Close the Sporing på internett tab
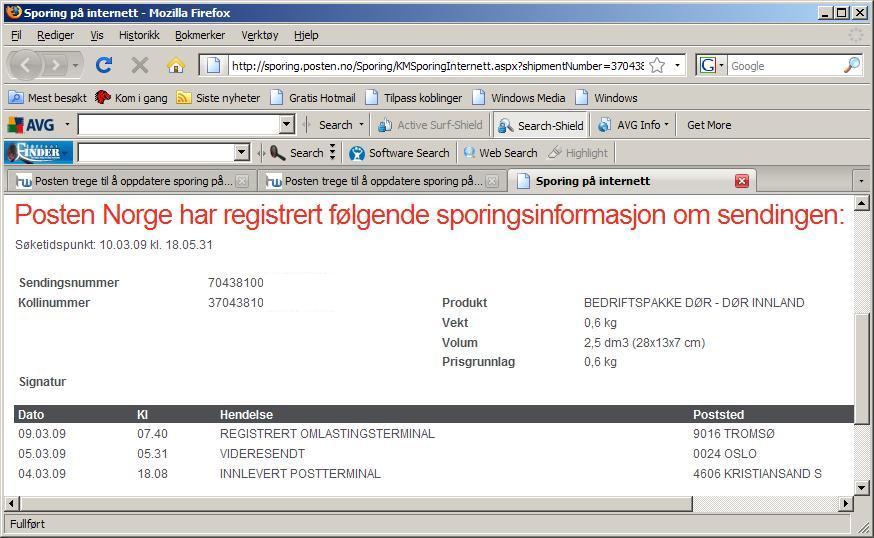874x538 pixels. tap(741, 181)
